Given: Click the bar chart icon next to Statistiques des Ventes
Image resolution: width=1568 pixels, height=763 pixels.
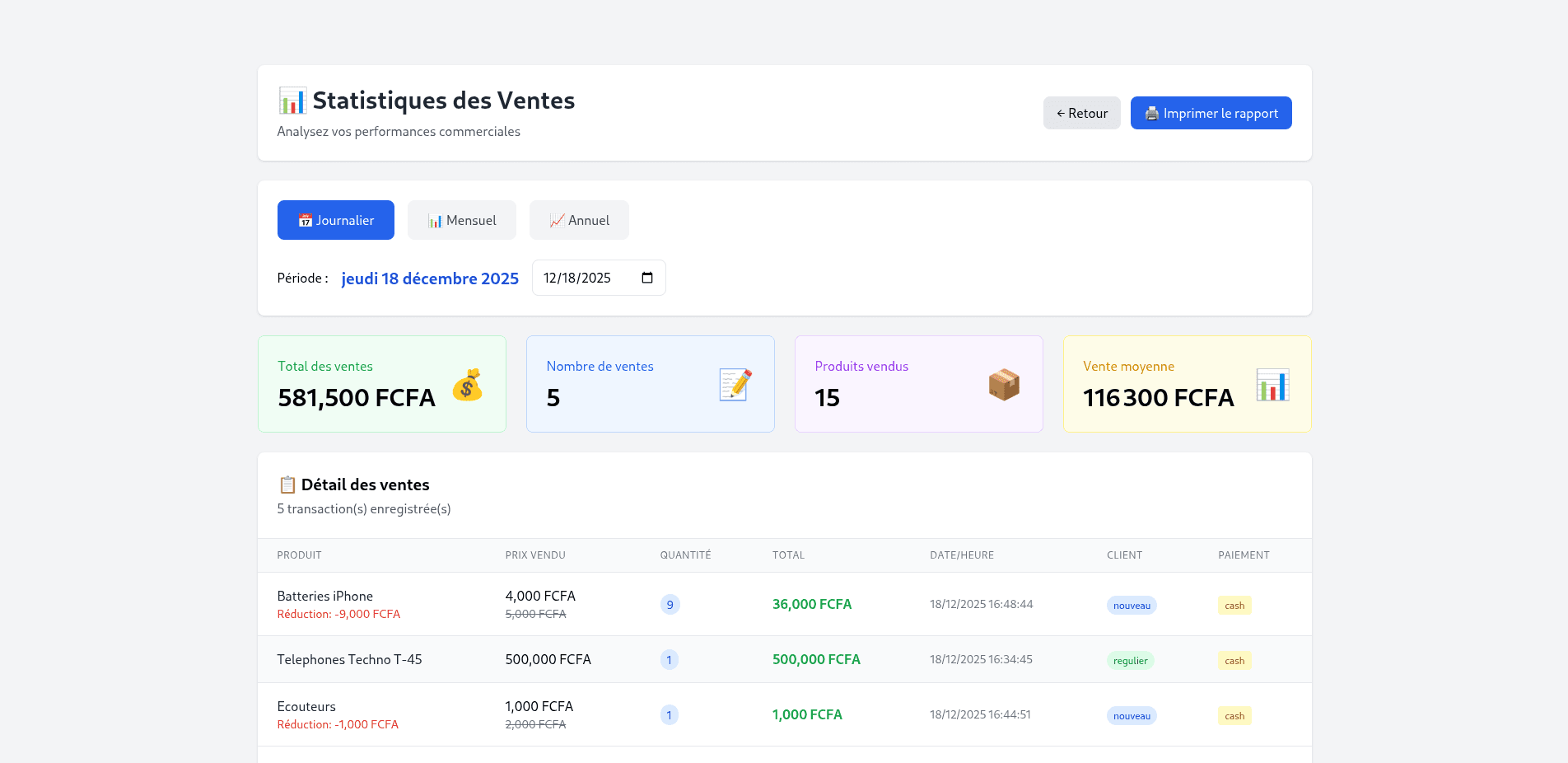Looking at the screenshot, I should pyautogui.click(x=292, y=100).
